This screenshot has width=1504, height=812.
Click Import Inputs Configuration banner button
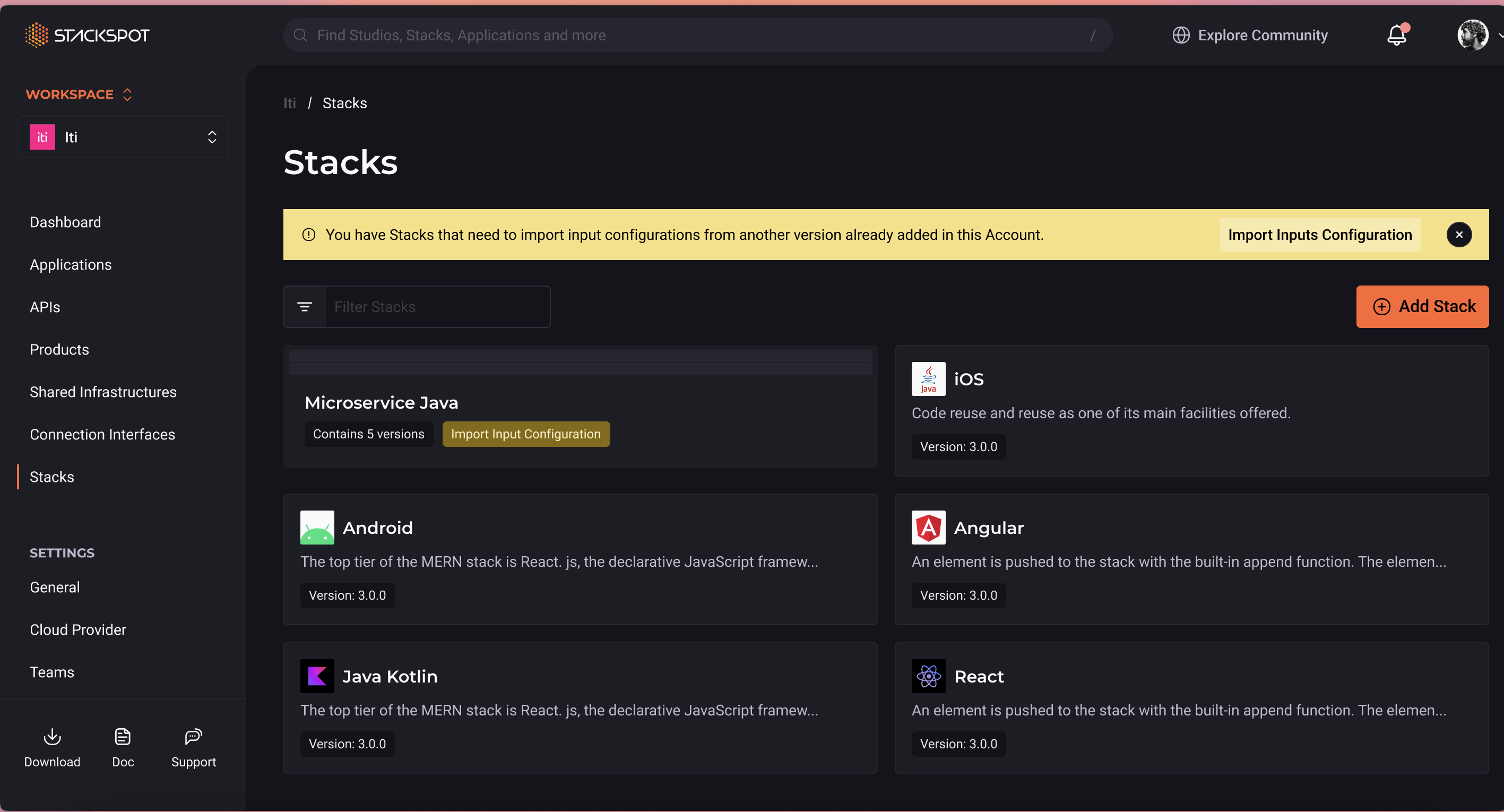click(1319, 235)
